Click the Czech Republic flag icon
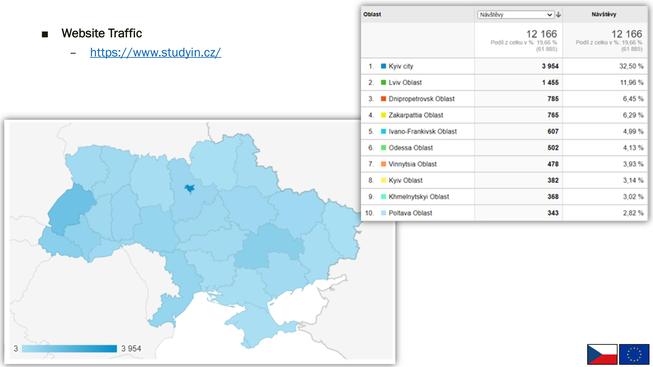The height and width of the screenshot is (367, 653). (x=602, y=354)
